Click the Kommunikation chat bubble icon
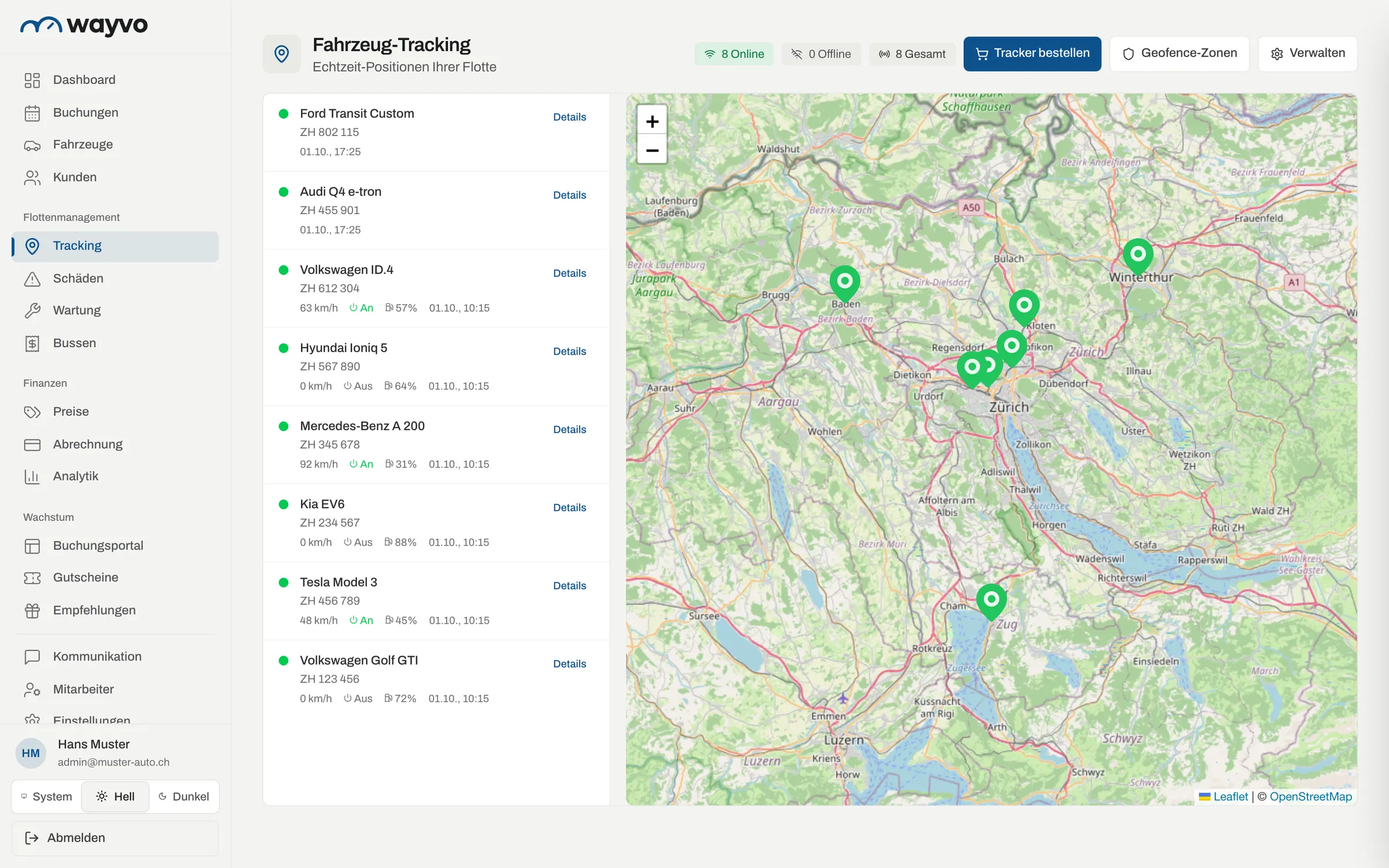The width and height of the screenshot is (1389, 868). (32, 657)
